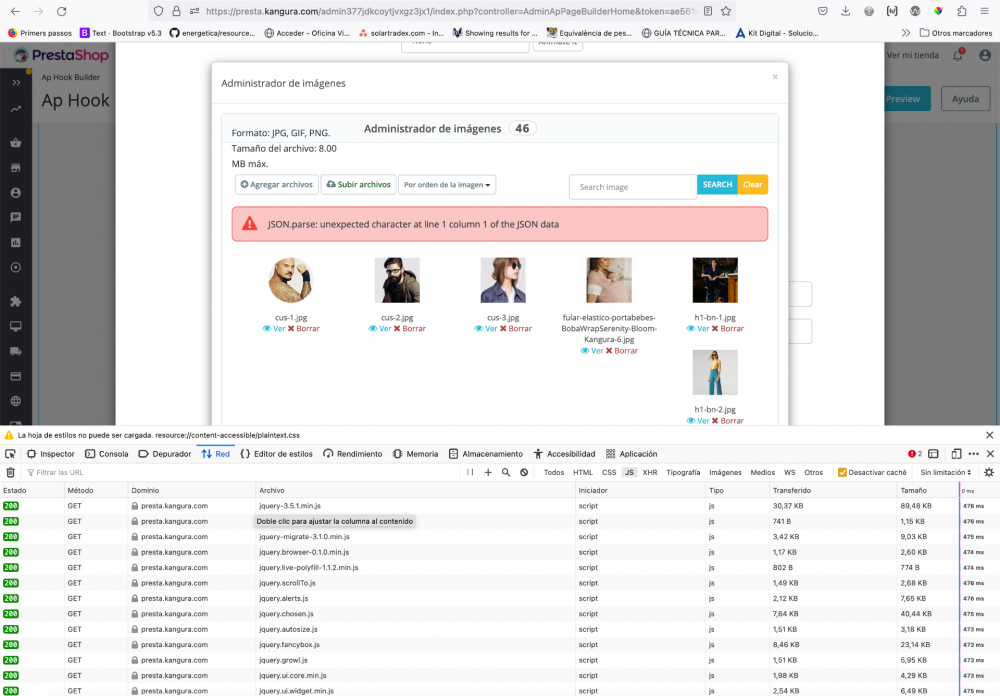1000x696 pixels.
Task: Close the Administrador de imágenes modal
Action: [775, 77]
